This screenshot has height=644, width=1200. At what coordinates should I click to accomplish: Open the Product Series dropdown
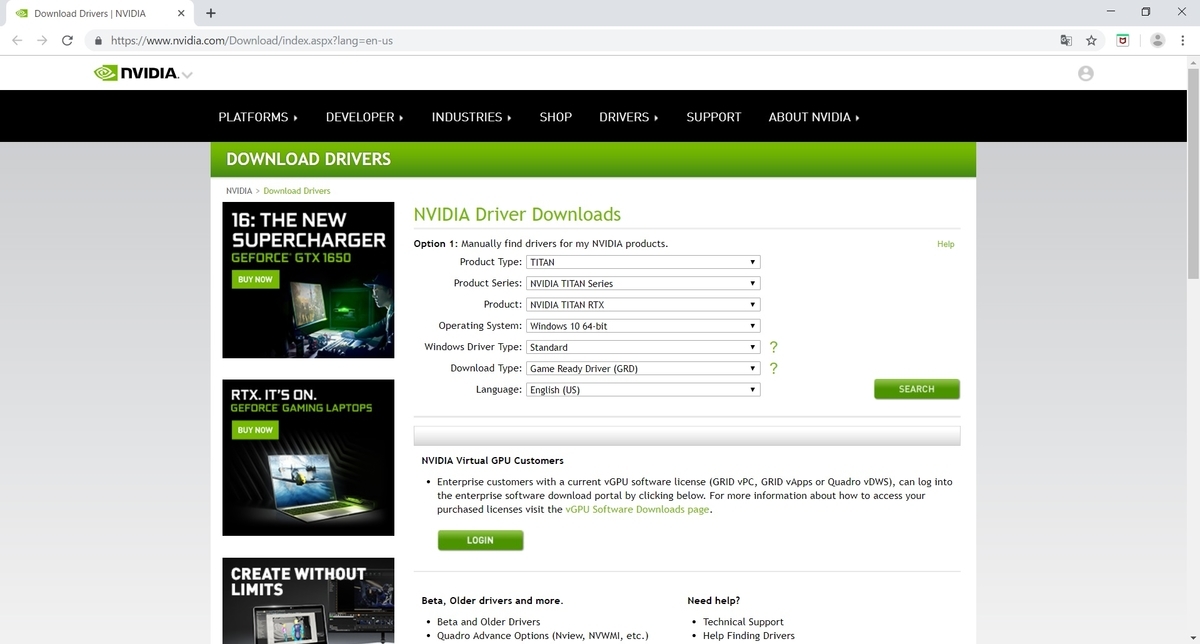pyautogui.click(x=643, y=283)
